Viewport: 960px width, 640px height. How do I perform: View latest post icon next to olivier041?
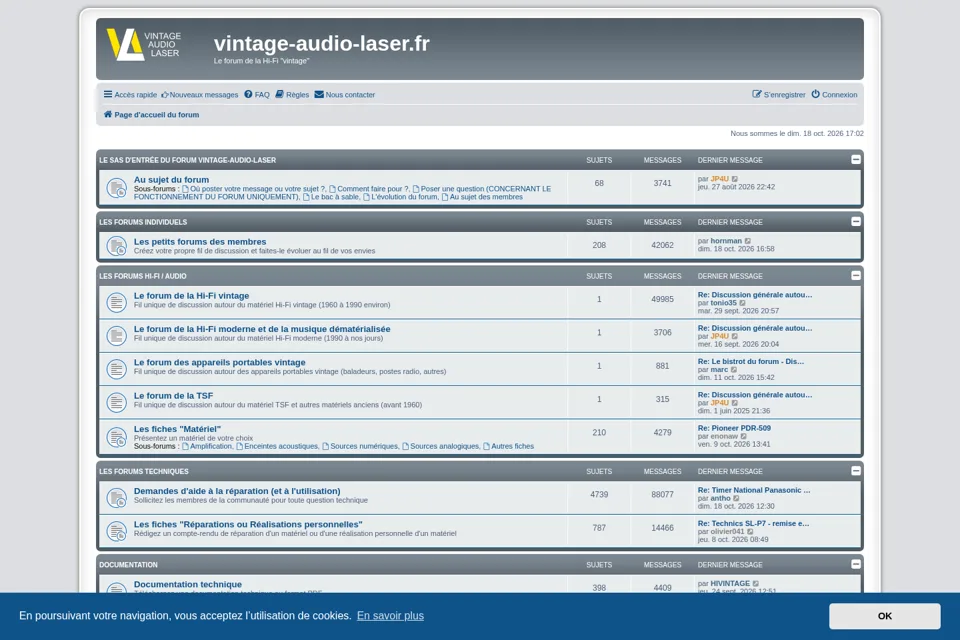coord(750,532)
